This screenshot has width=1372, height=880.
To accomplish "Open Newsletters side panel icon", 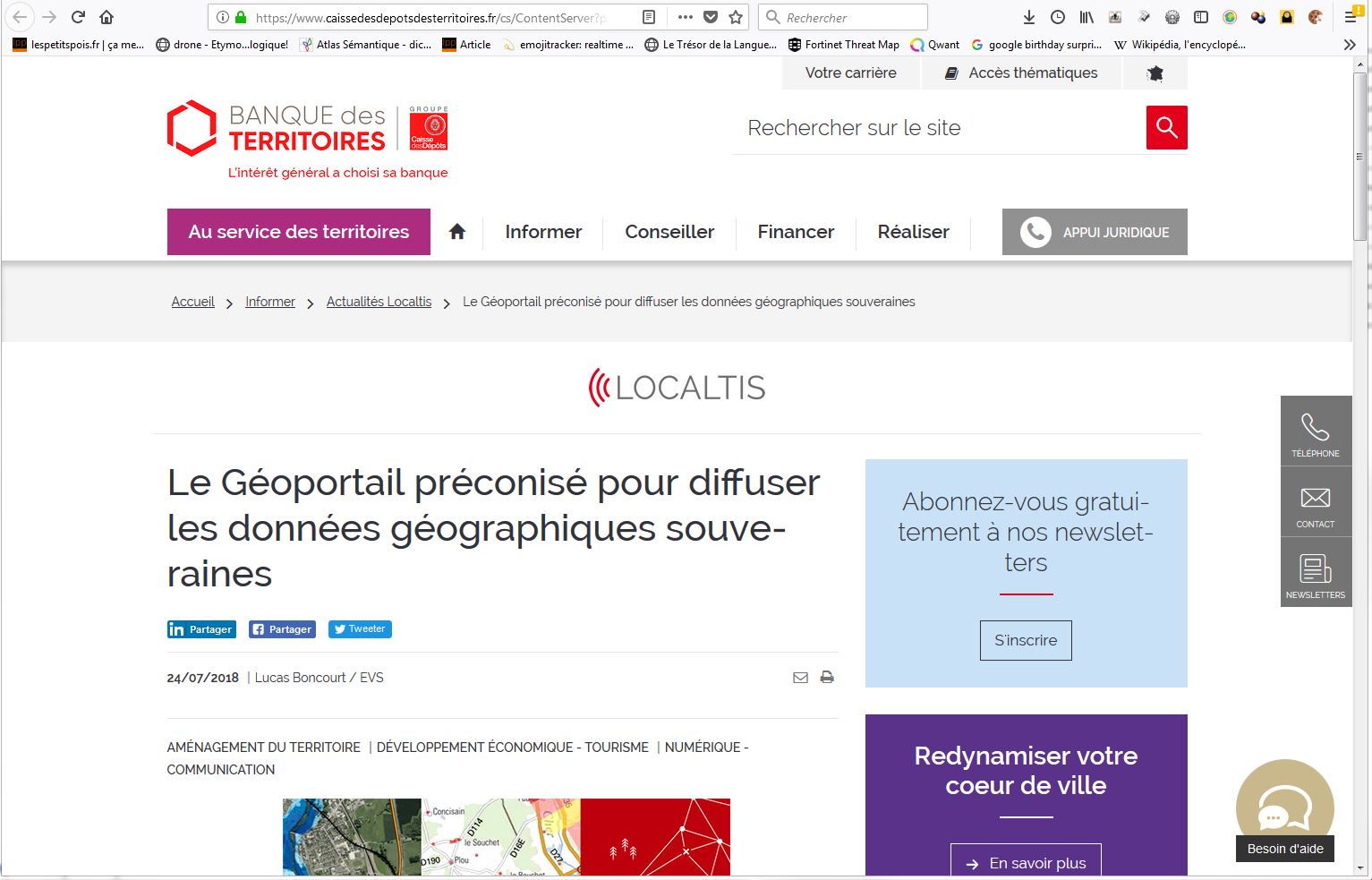I will coord(1315,573).
